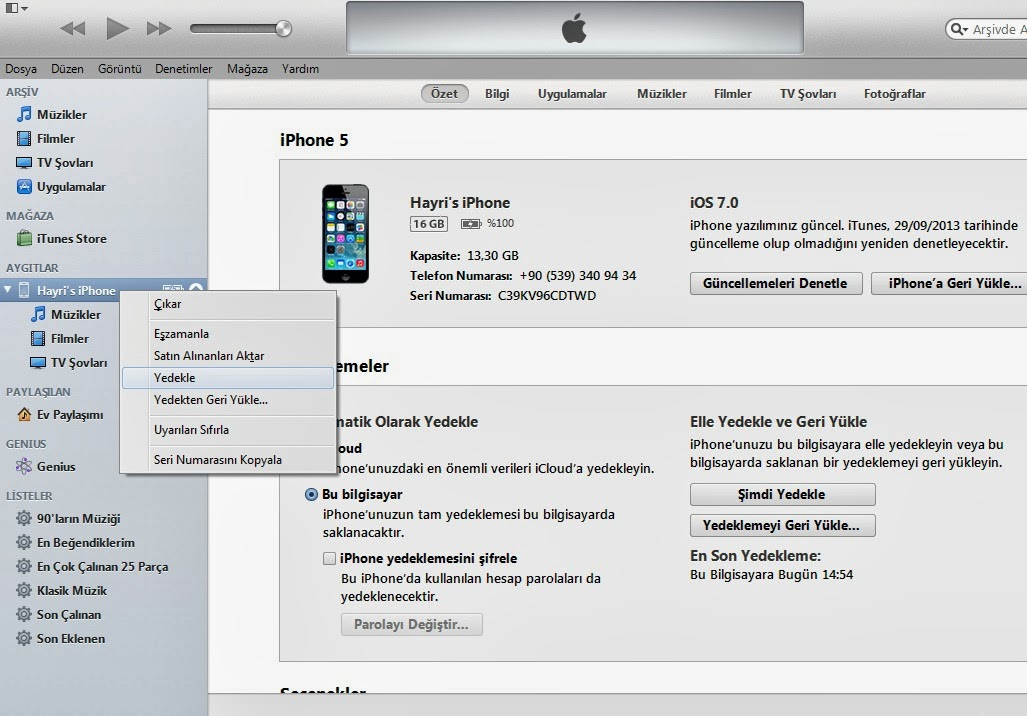1027x716 pixels.
Task: Choose Seri Numarasını Kopyala menu entry
Action: (228, 460)
